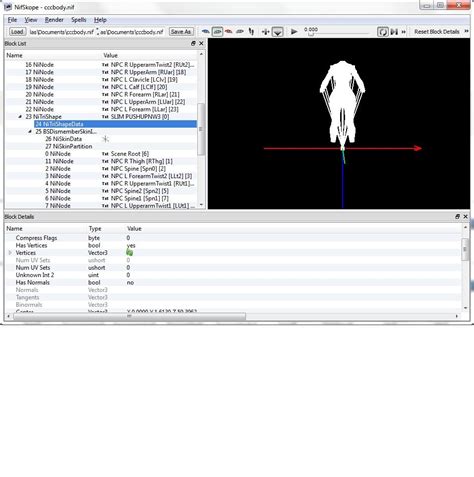This screenshot has height=477, width=474.
Task: Open the Help menu
Action: (x=100, y=20)
